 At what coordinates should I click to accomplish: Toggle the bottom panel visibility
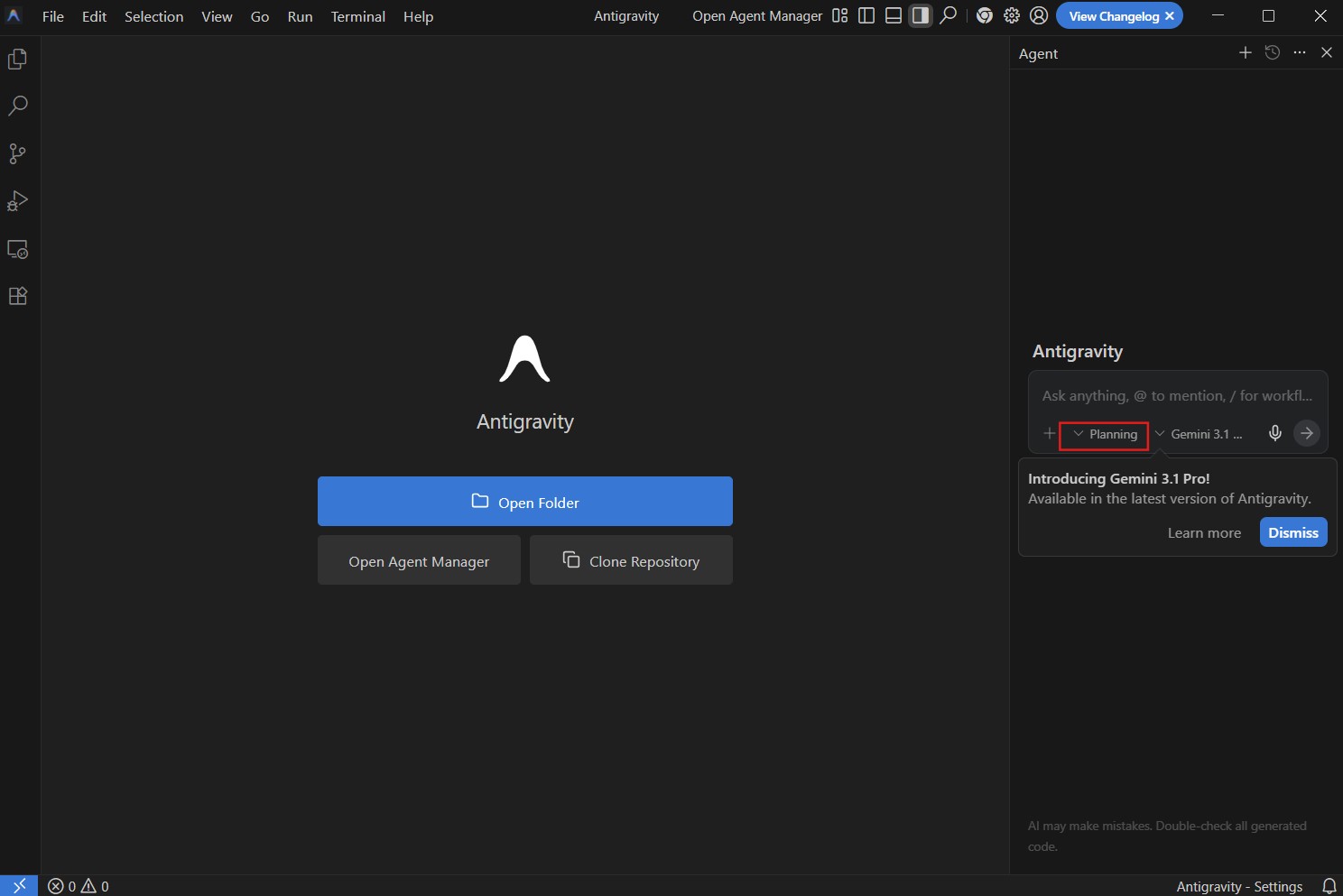coord(894,15)
